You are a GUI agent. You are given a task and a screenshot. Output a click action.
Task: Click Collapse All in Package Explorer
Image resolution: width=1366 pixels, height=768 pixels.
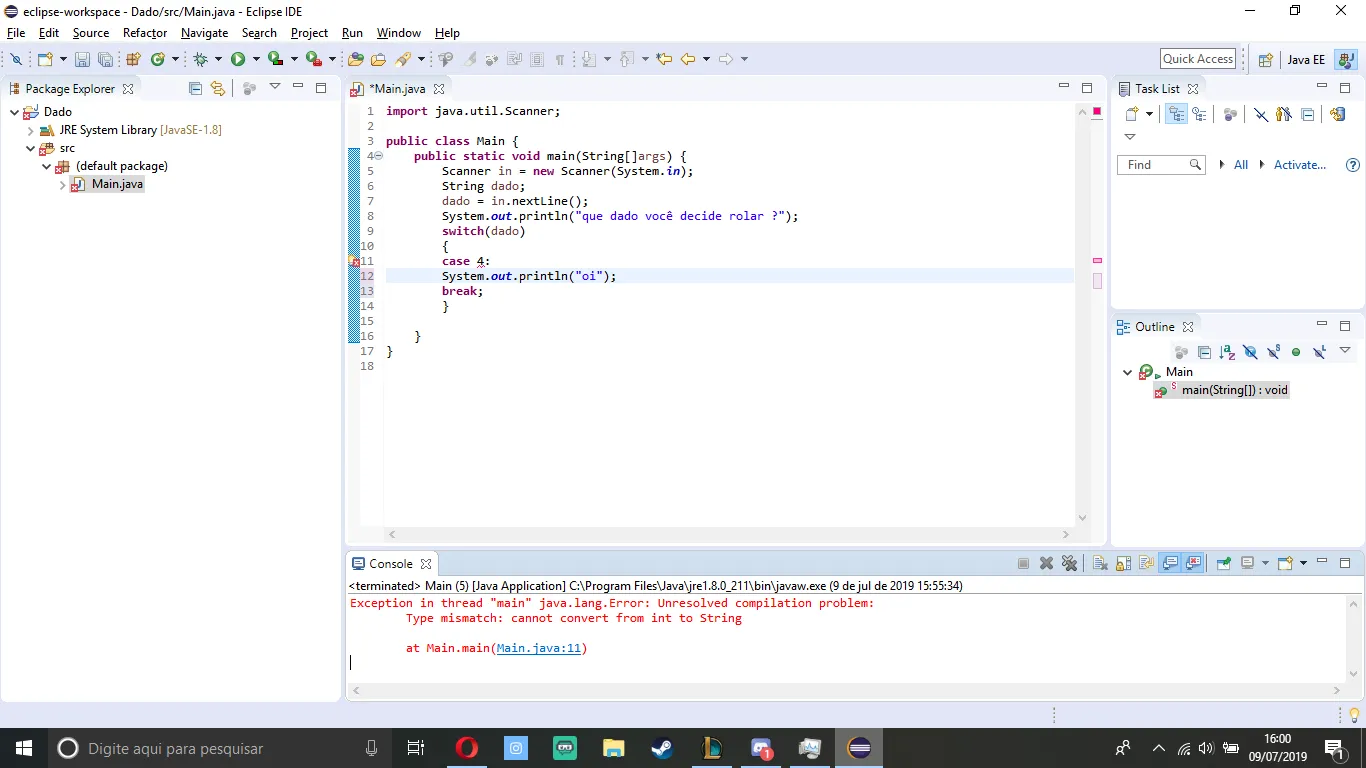[x=195, y=88]
